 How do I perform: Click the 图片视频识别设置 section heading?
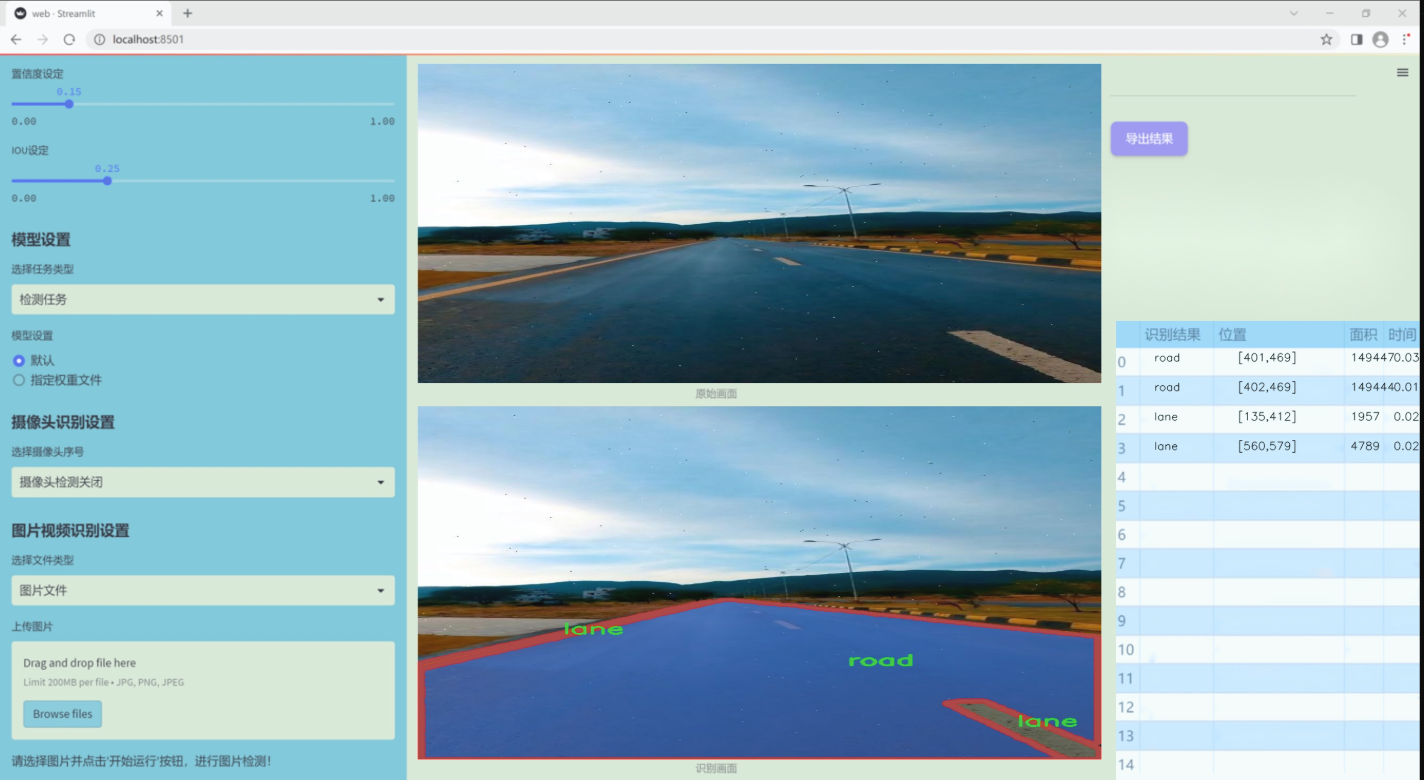click(70, 531)
